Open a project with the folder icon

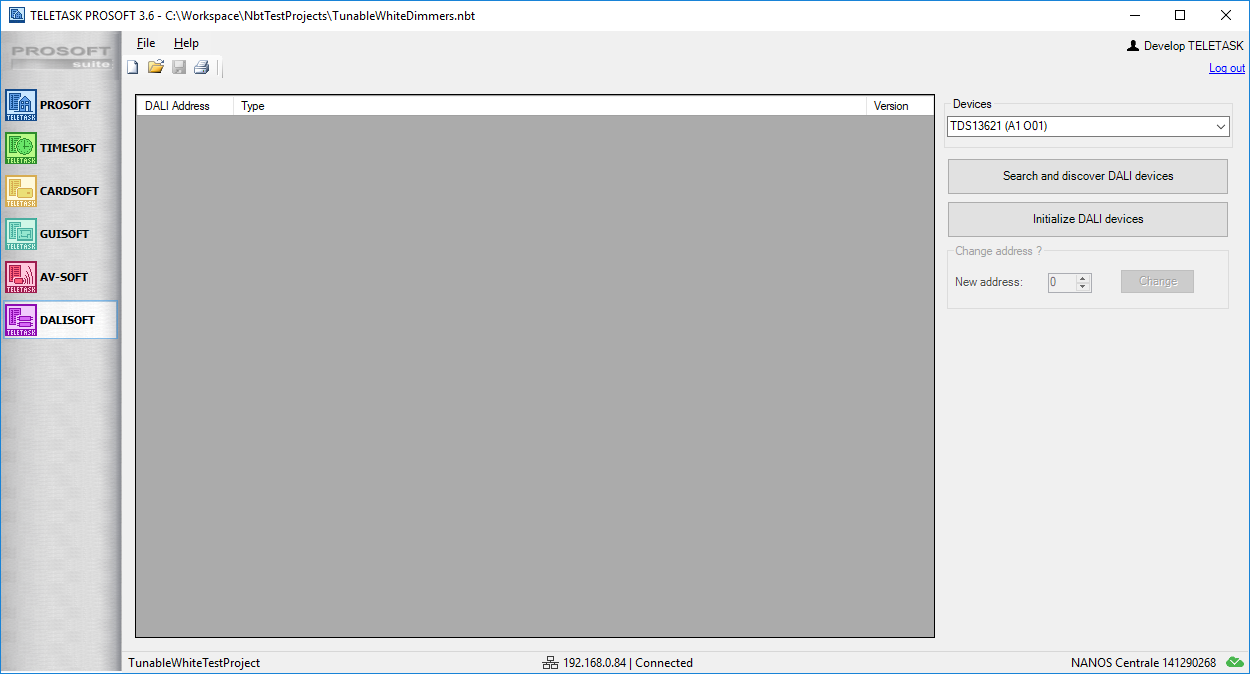tap(156, 67)
